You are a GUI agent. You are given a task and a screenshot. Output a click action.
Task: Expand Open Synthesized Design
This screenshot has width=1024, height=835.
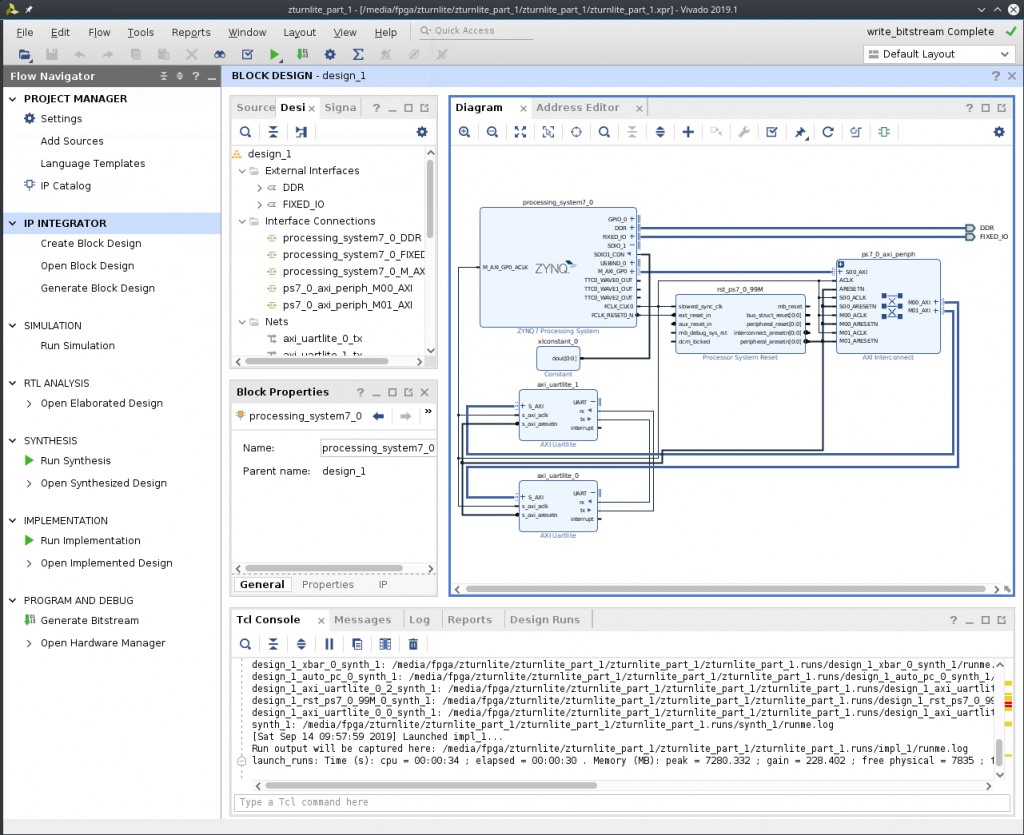tap(29, 483)
